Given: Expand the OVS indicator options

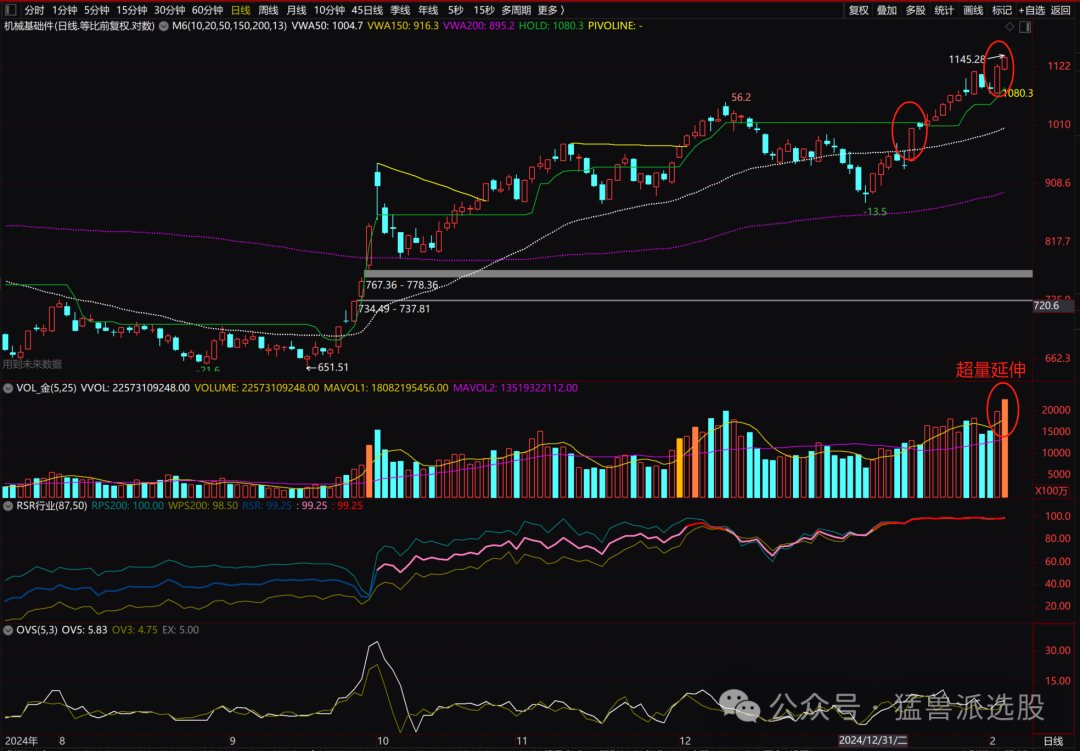Looking at the screenshot, I should 8,630.
